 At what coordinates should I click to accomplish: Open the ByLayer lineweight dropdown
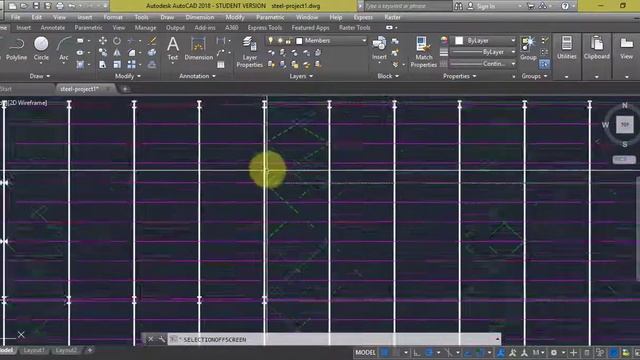click(x=513, y=52)
